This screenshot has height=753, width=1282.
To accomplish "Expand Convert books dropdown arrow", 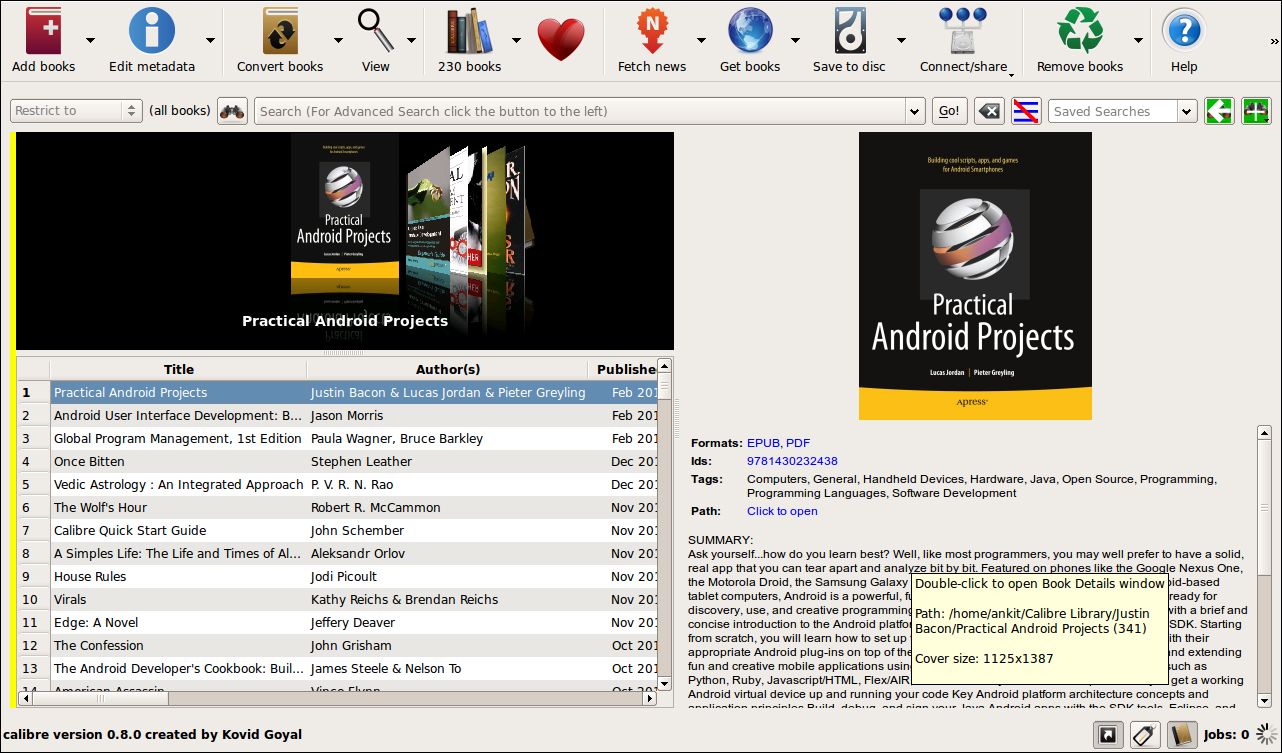I will 338,41.
